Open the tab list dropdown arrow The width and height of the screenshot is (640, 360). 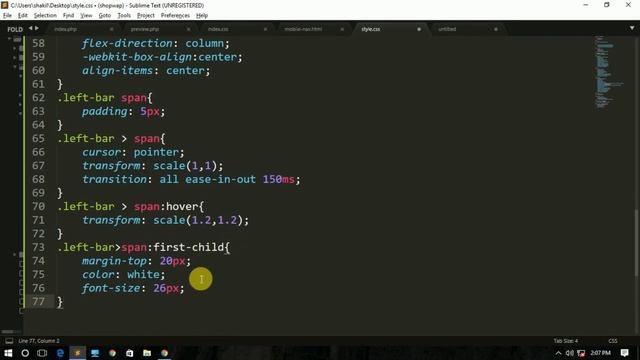(632, 28)
